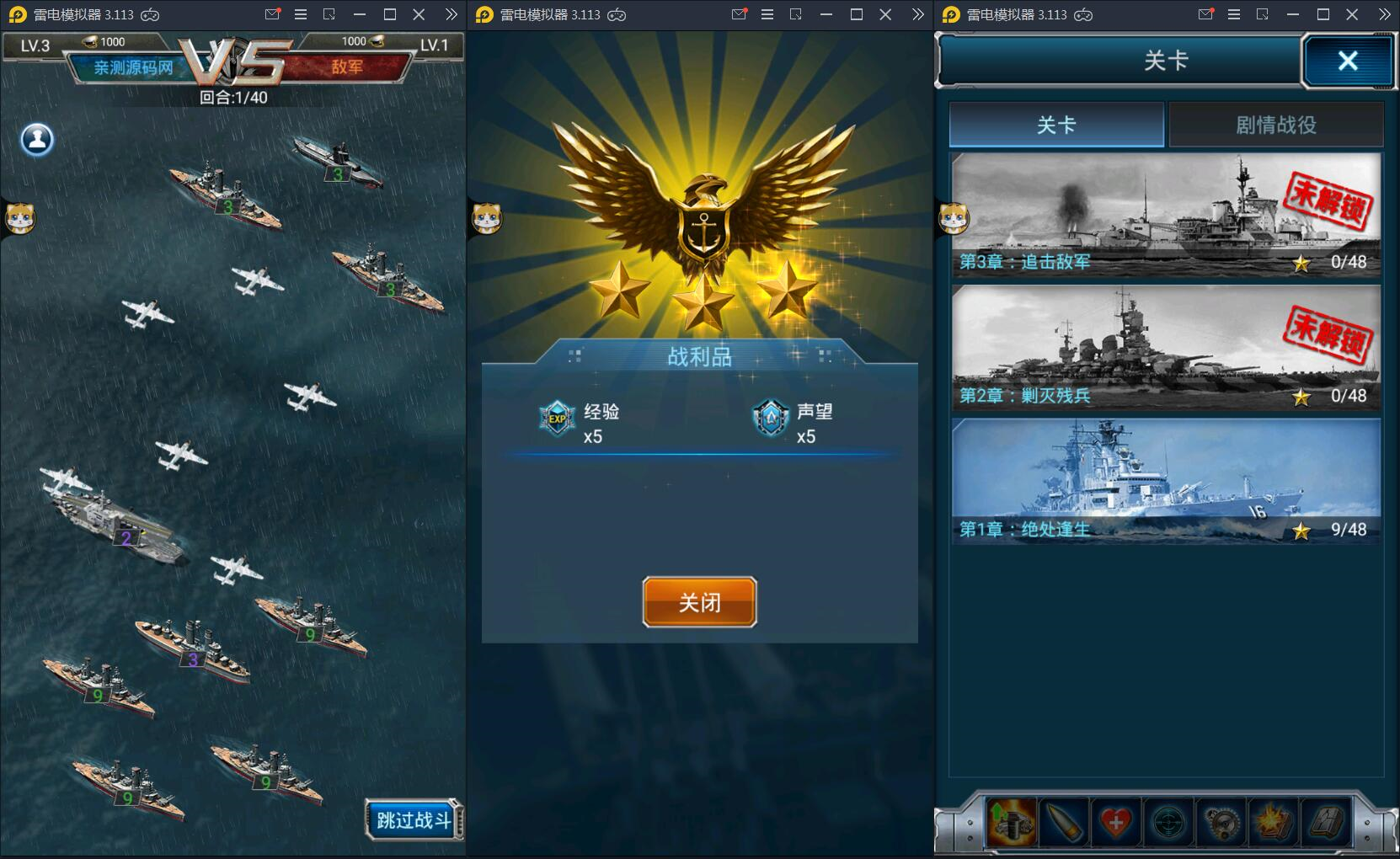The image size is (1400, 859).
Task: Open the mail notification icon in left window
Action: coord(272,14)
